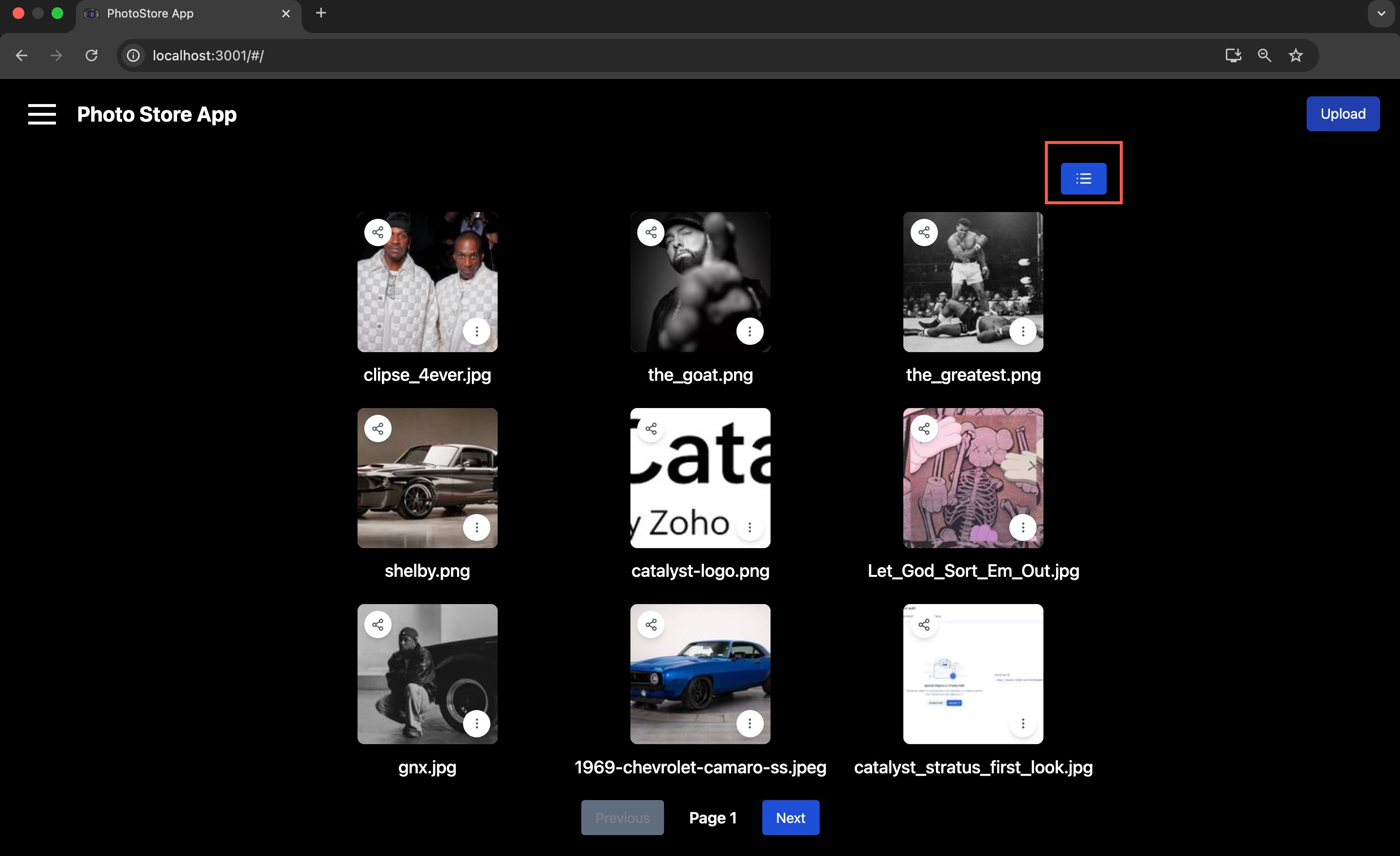Click the disabled Previous button
Image resolution: width=1400 pixels, height=856 pixels.
click(622, 818)
